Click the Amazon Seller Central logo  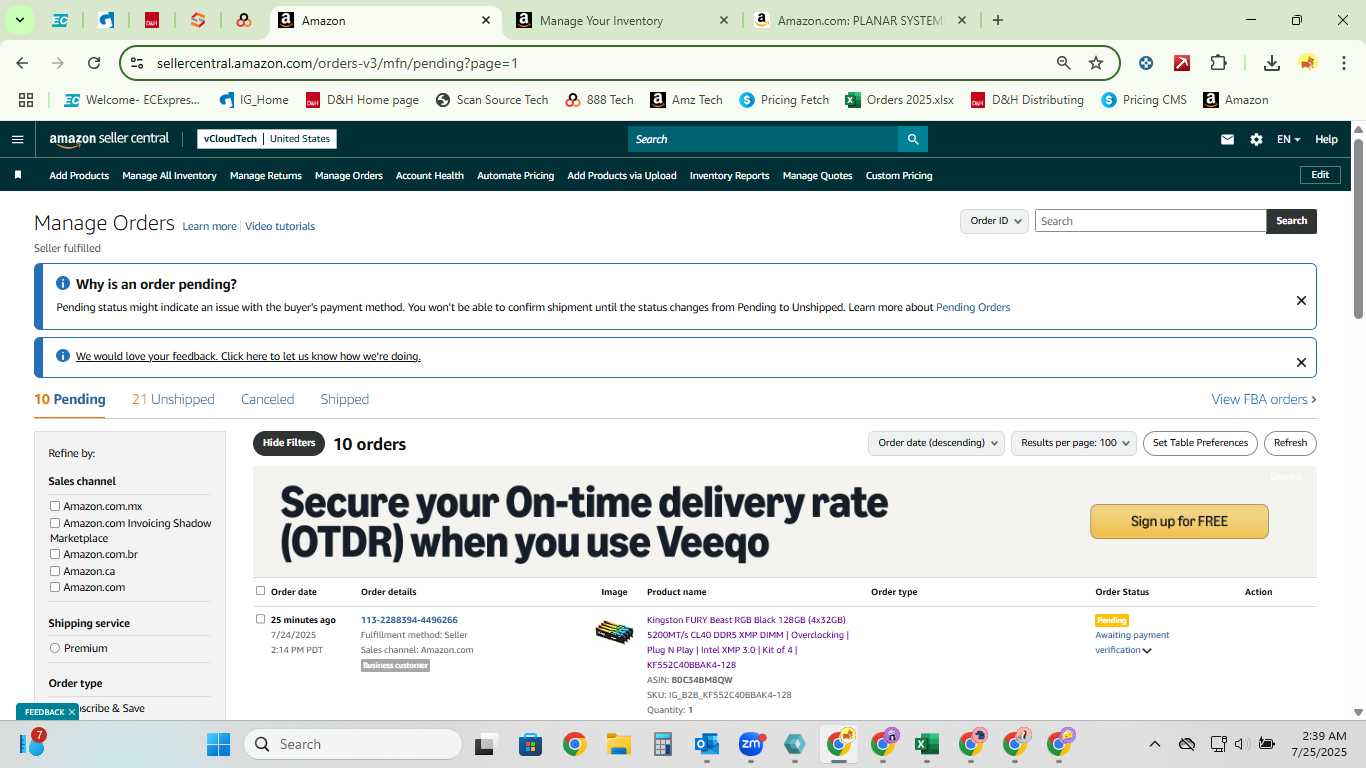109,139
